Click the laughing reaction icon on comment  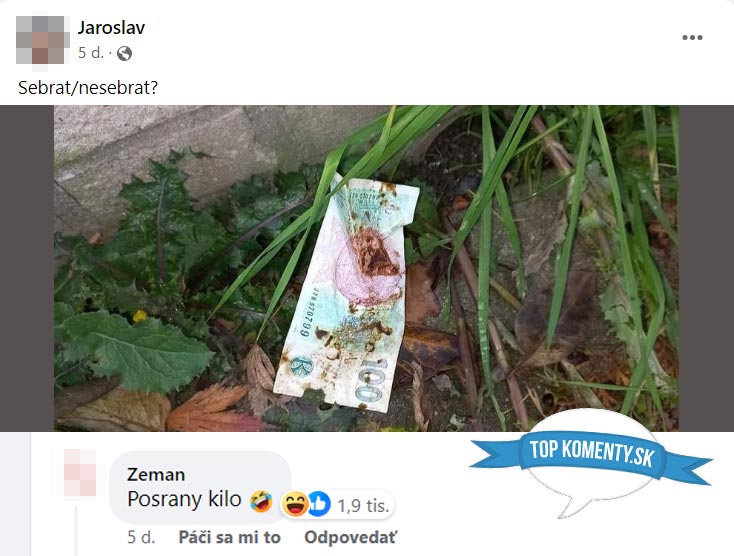[x=294, y=504]
